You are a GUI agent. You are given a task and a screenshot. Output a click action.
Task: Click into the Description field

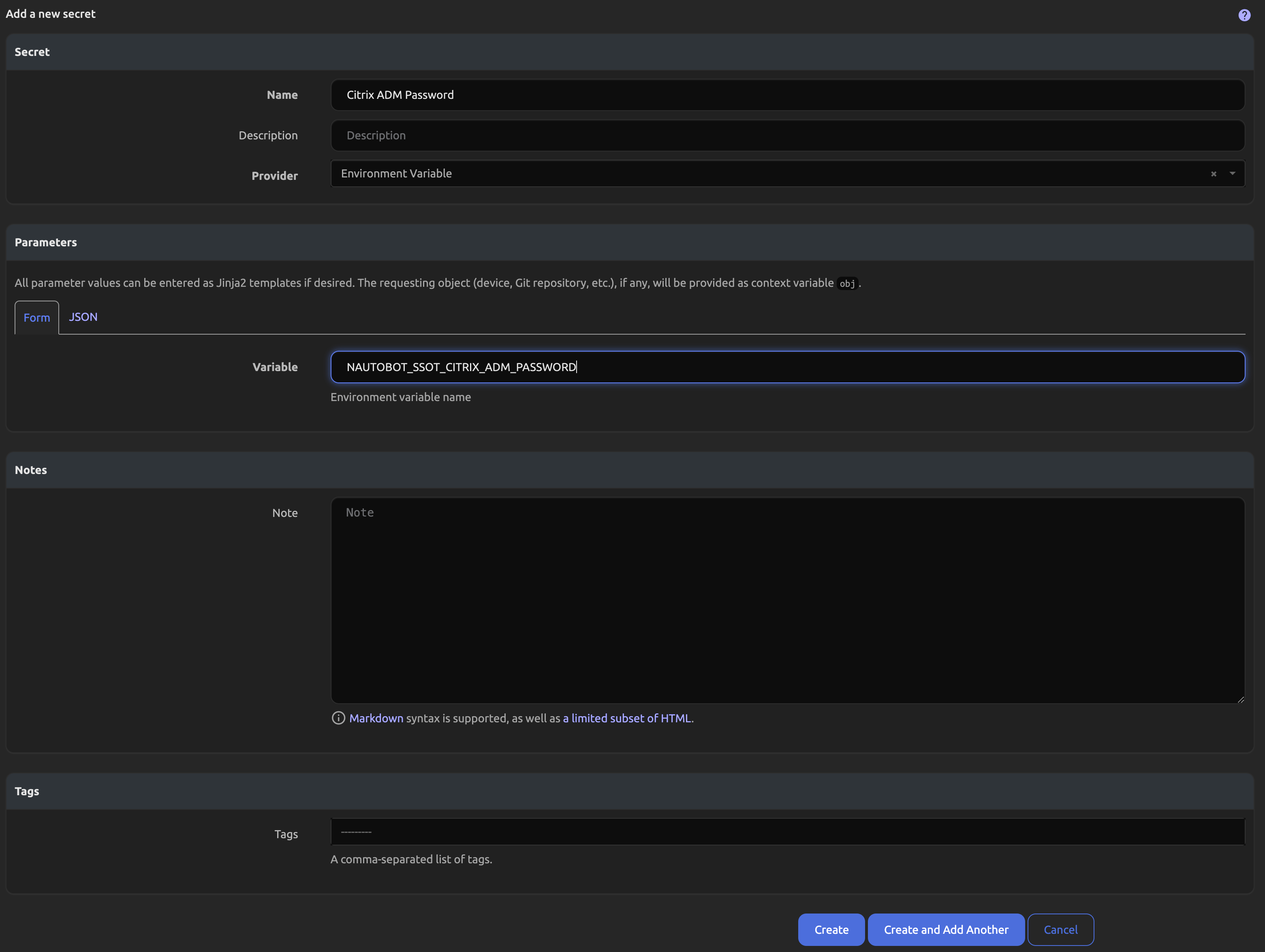787,136
